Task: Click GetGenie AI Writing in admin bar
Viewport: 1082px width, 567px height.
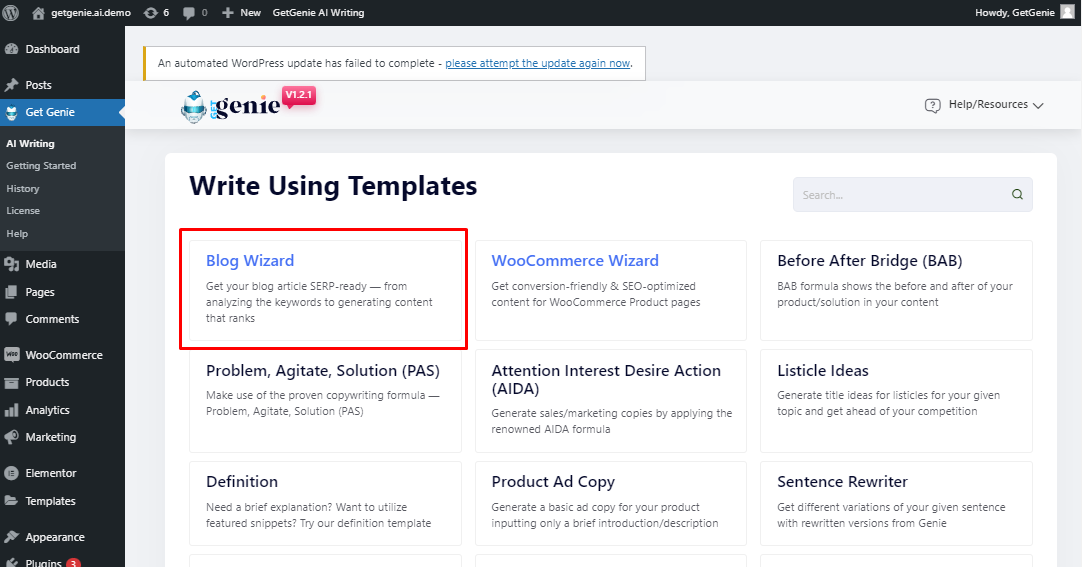Action: pos(318,12)
